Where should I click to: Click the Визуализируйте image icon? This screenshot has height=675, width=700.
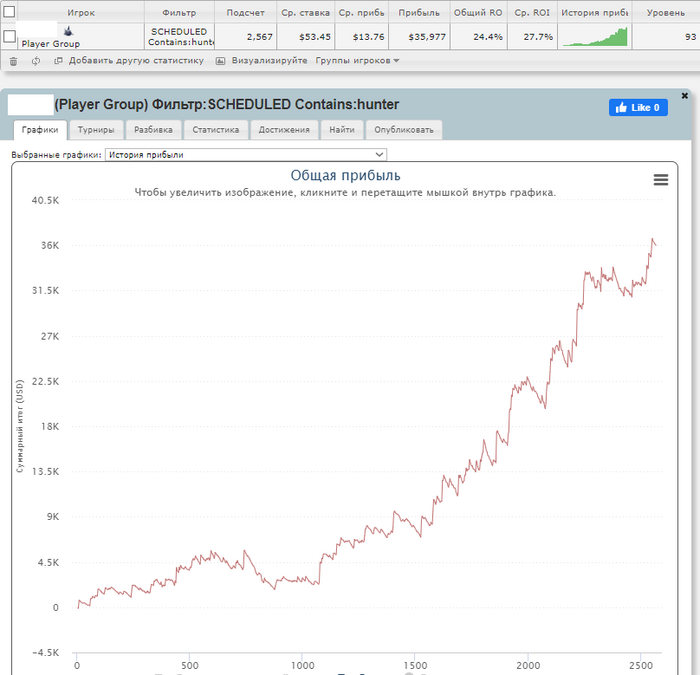click(220, 61)
